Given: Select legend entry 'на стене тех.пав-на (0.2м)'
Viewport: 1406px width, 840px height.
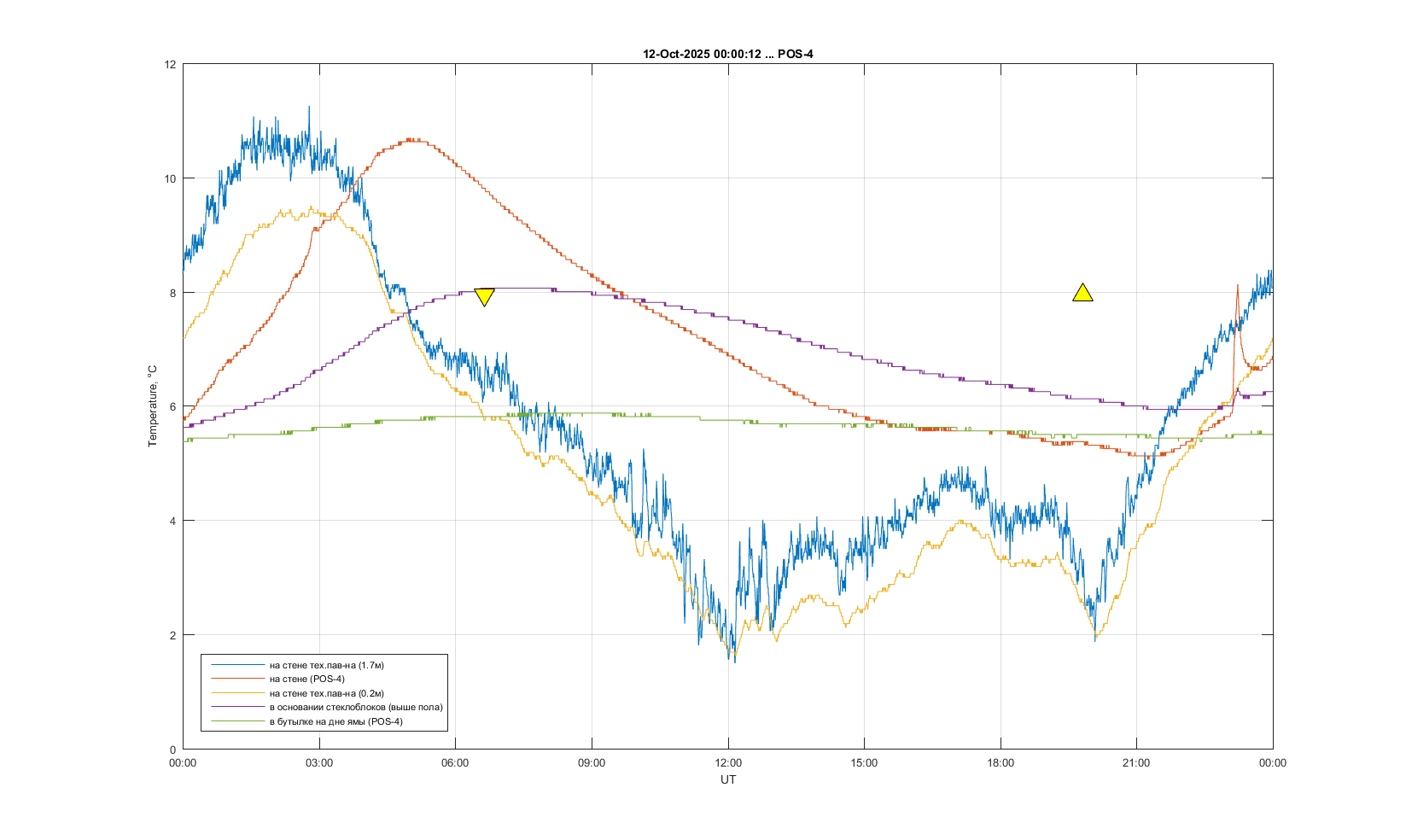Looking at the screenshot, I should [x=326, y=693].
